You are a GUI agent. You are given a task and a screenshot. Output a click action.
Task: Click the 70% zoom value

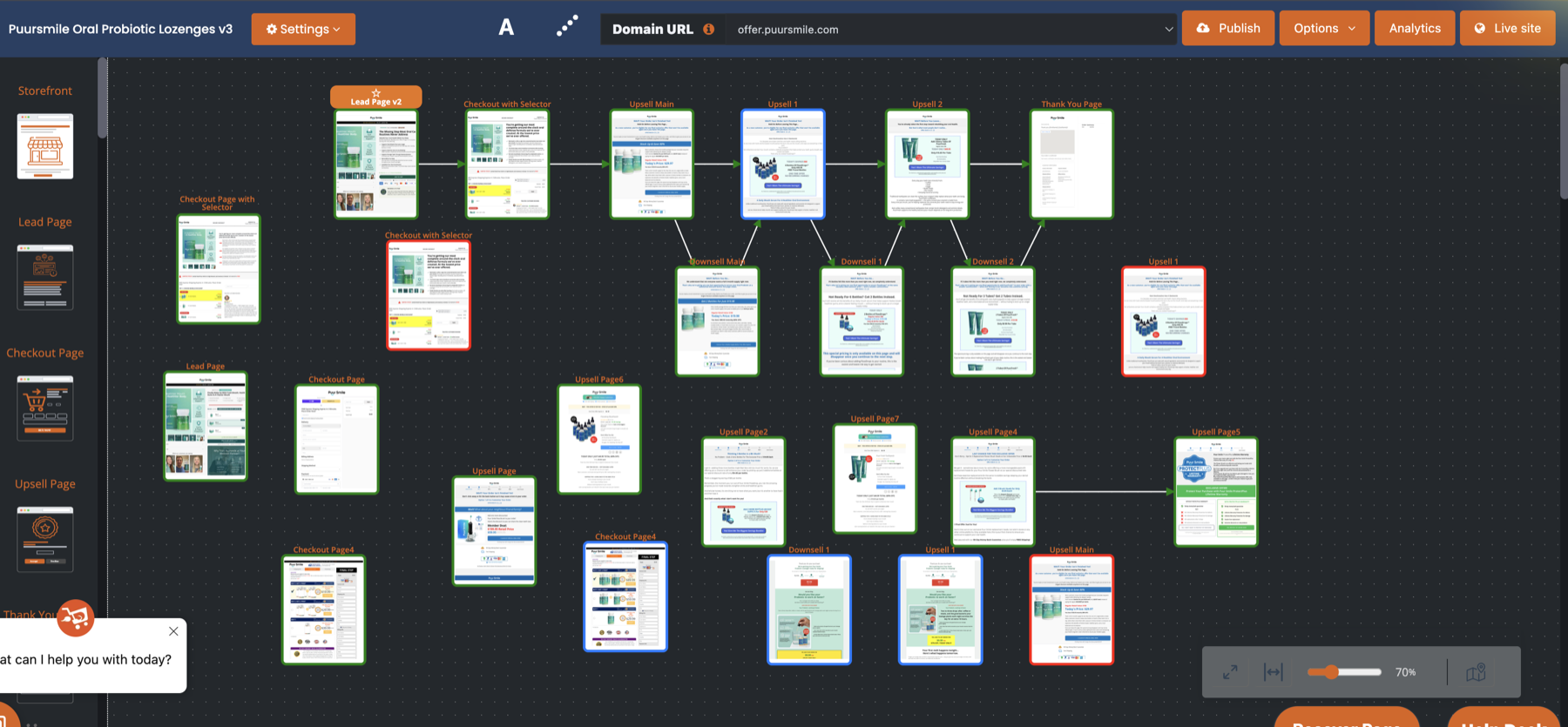coord(1405,672)
